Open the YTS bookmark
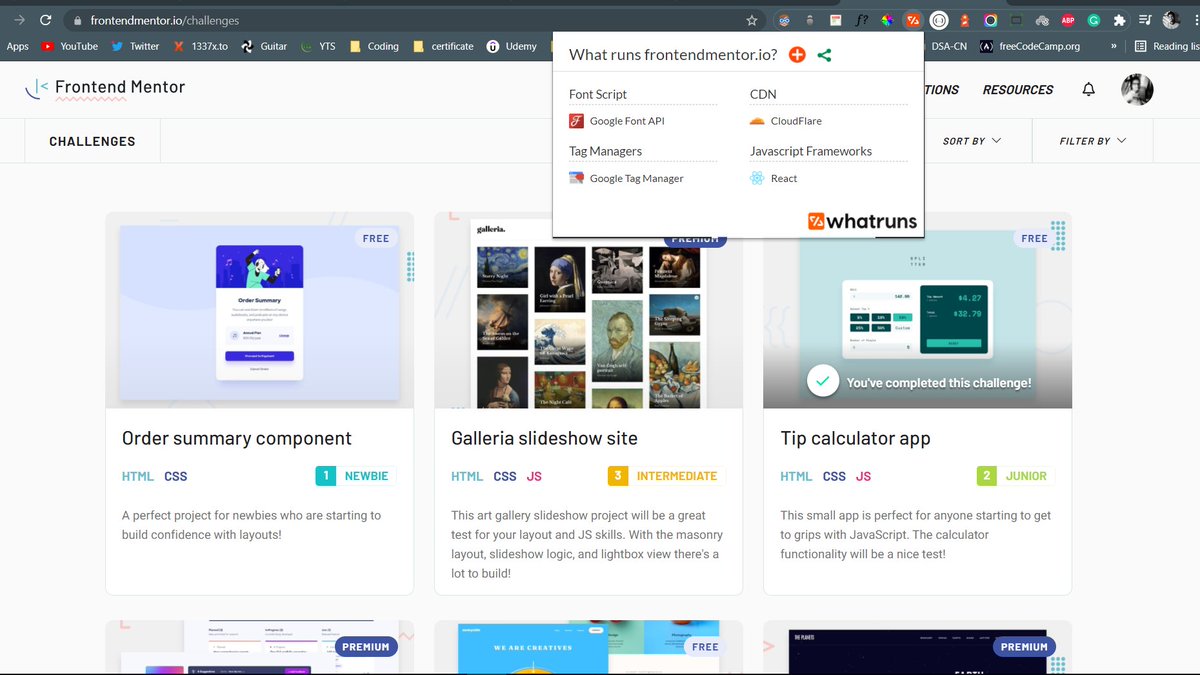Viewport: 1200px width, 675px height. click(x=319, y=46)
